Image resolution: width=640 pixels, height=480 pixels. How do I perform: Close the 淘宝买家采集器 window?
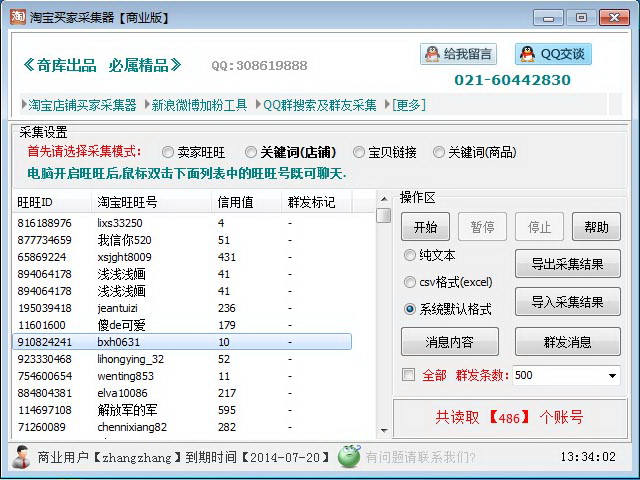[x=614, y=18]
